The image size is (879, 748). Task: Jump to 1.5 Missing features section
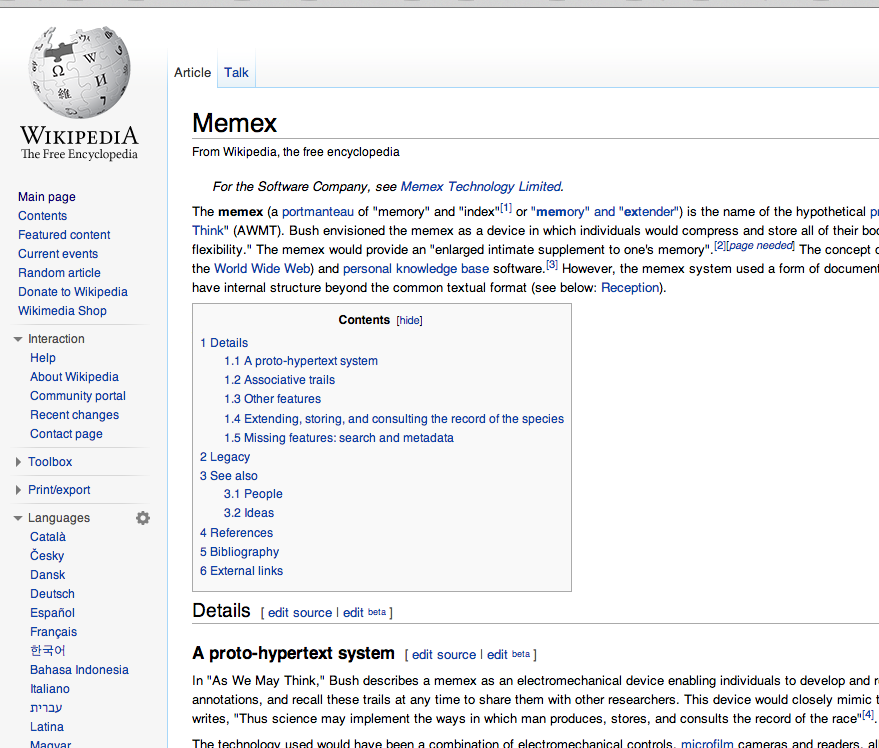[x=339, y=438]
